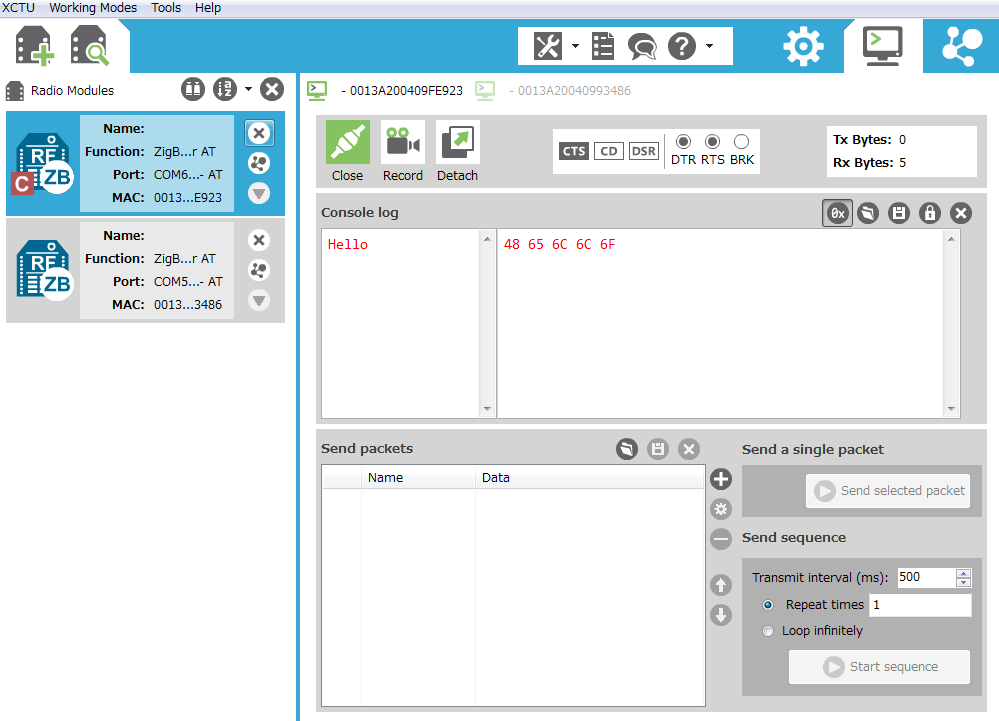
Task: Click Start sequence button
Action: point(879,667)
